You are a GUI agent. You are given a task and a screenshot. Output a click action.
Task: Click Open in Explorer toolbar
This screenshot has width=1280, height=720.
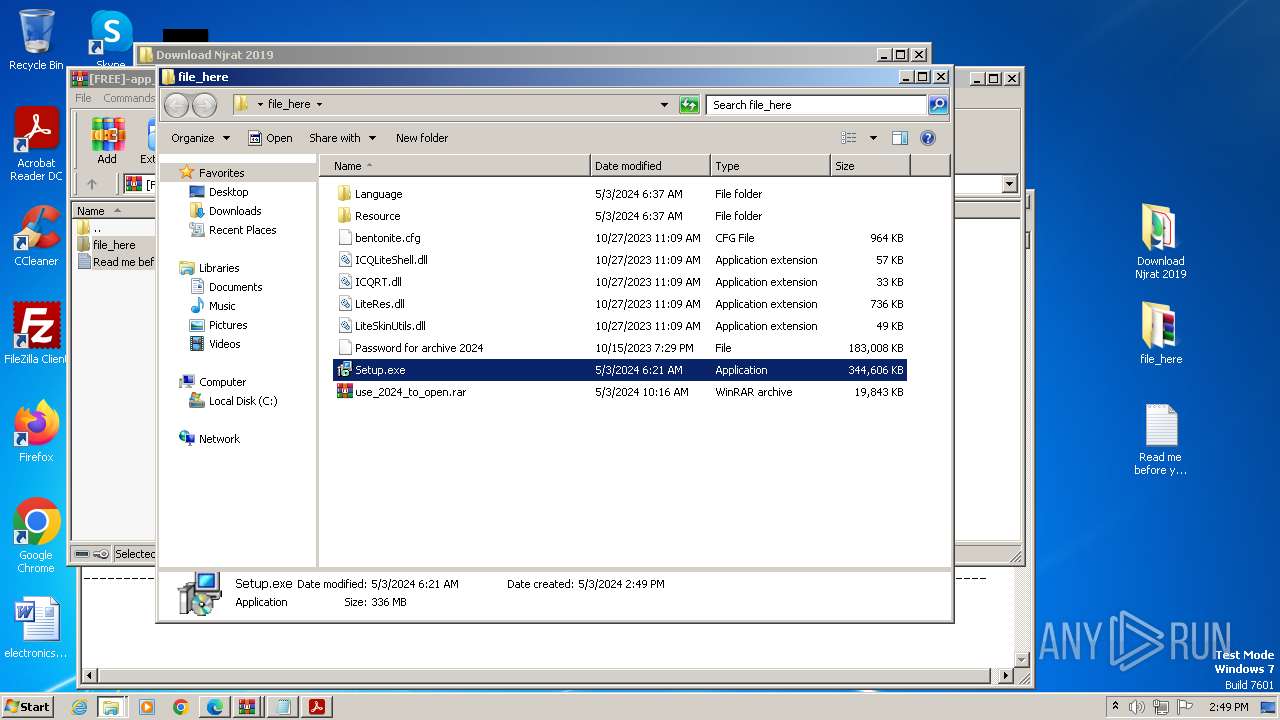tap(270, 138)
